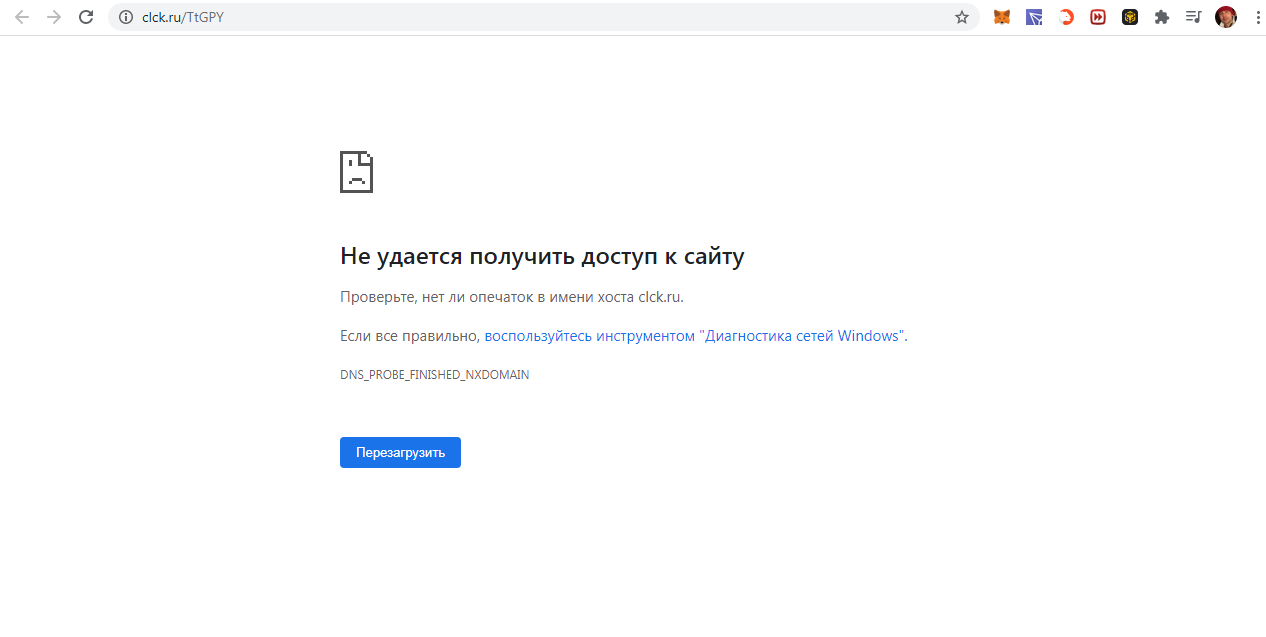The height and width of the screenshot is (637, 1266).
Task: View site information icon in address bar
Action: pyautogui.click(x=126, y=17)
